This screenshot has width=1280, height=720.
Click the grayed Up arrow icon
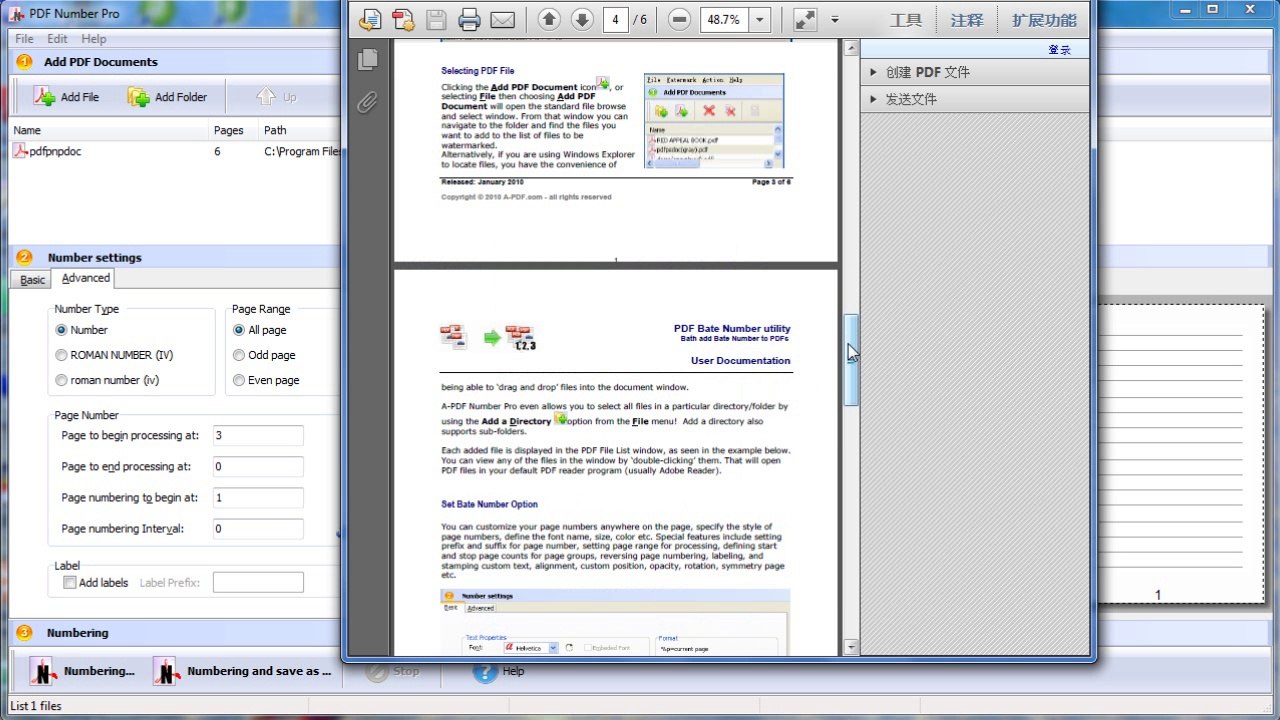(265, 97)
